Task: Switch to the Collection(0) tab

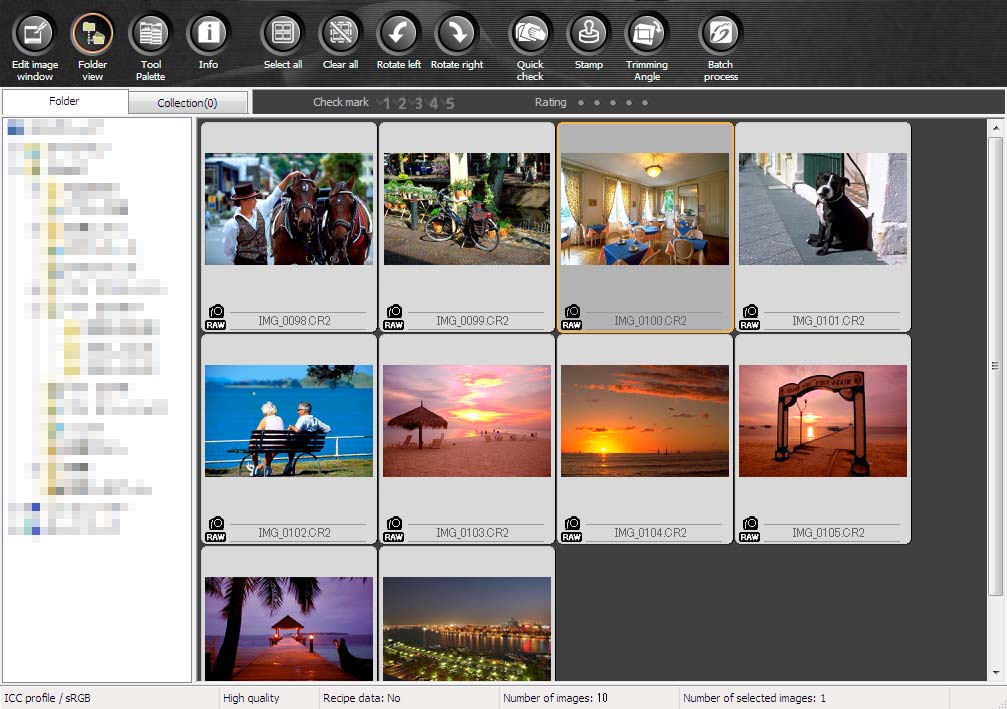Action: click(188, 103)
